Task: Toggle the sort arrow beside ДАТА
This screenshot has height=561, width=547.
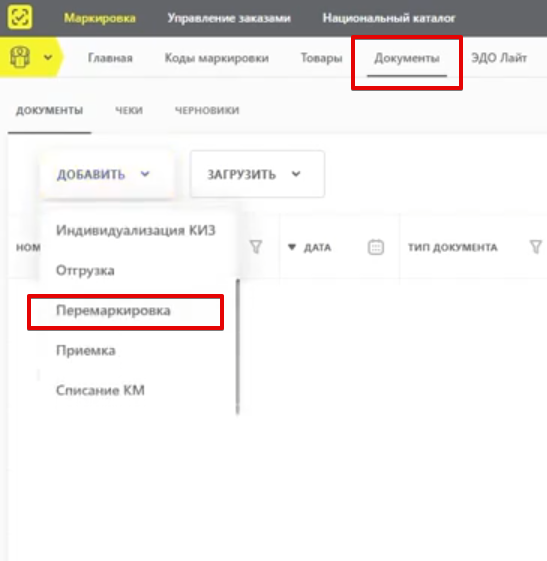Action: tap(292, 247)
